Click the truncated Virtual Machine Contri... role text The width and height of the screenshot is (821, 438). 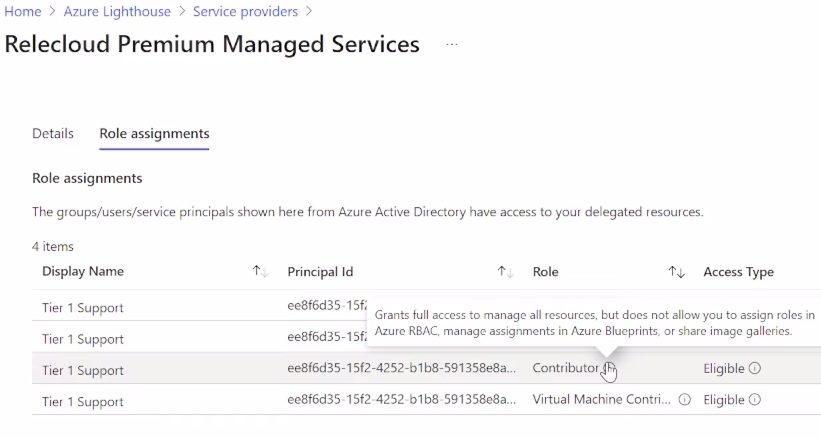click(601, 399)
